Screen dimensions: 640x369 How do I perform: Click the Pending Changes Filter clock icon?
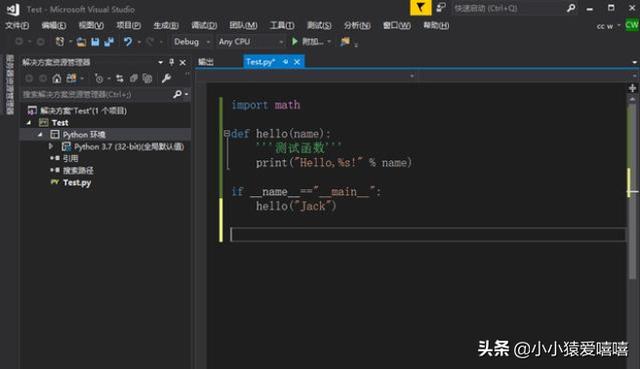[99, 78]
